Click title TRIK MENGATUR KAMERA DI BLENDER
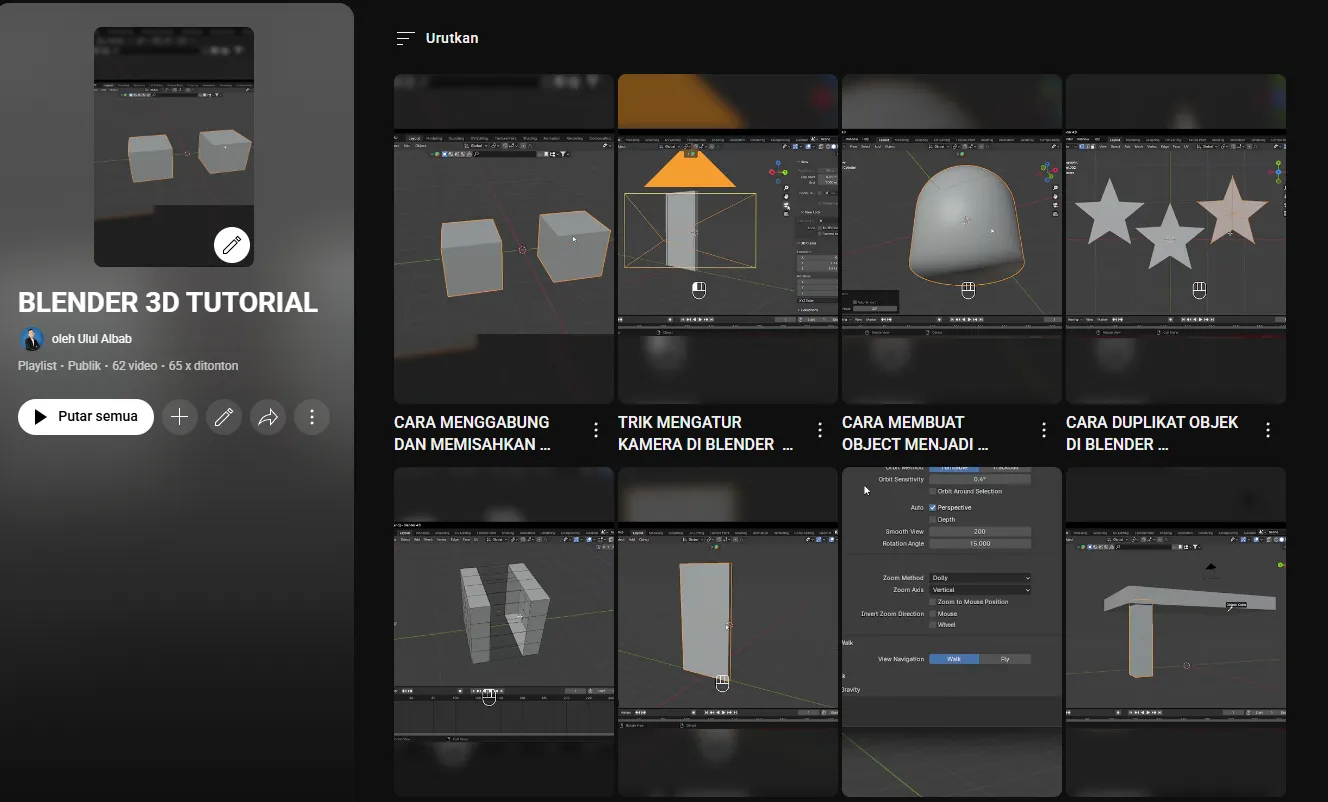Viewport: 1328px width, 802px height. [706, 433]
